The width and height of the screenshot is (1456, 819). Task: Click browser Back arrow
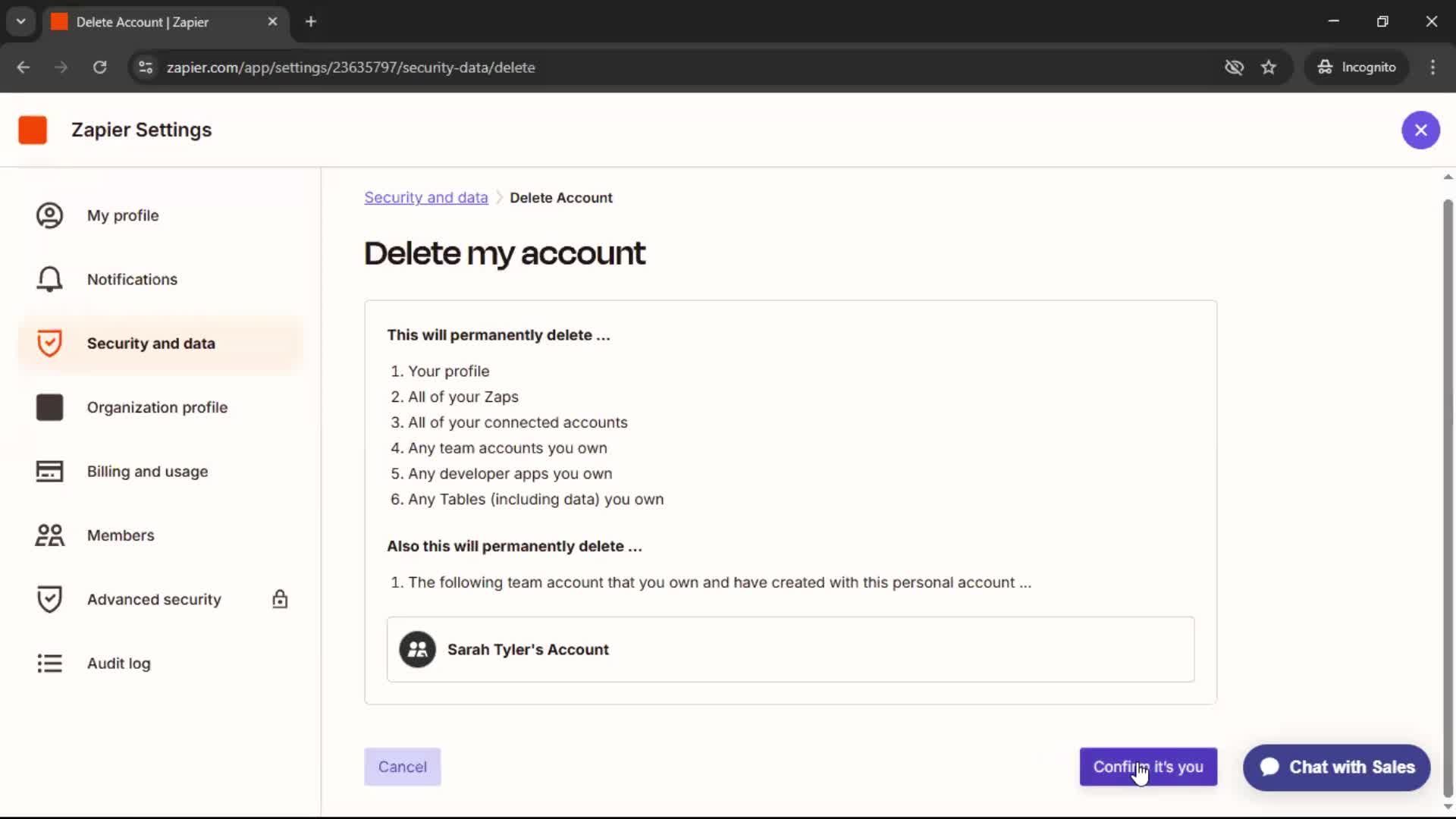[23, 67]
